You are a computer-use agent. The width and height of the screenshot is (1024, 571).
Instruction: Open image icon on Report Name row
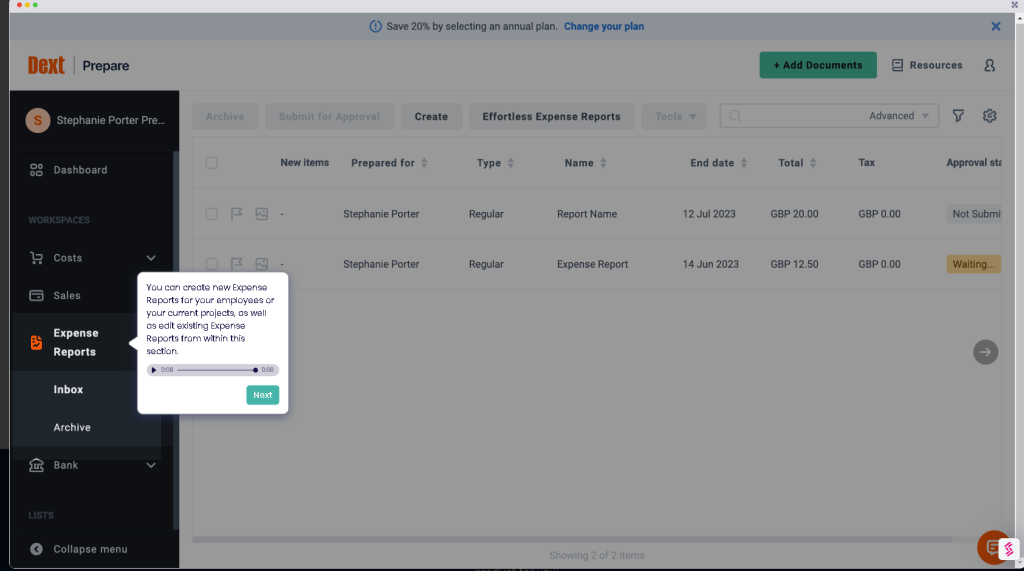[261, 214]
